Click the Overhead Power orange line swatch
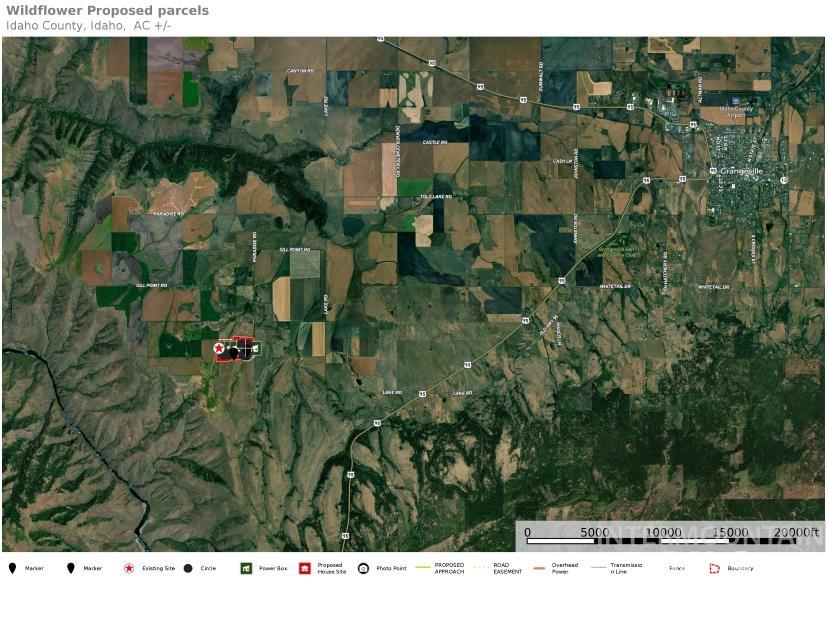The height and width of the screenshot is (640, 828). 540,568
